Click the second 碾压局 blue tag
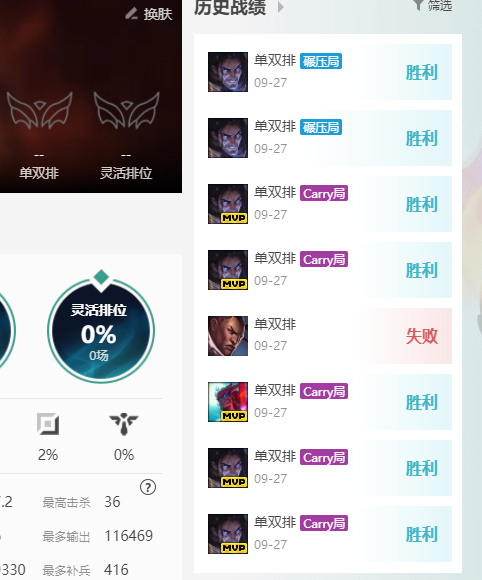 click(321, 127)
